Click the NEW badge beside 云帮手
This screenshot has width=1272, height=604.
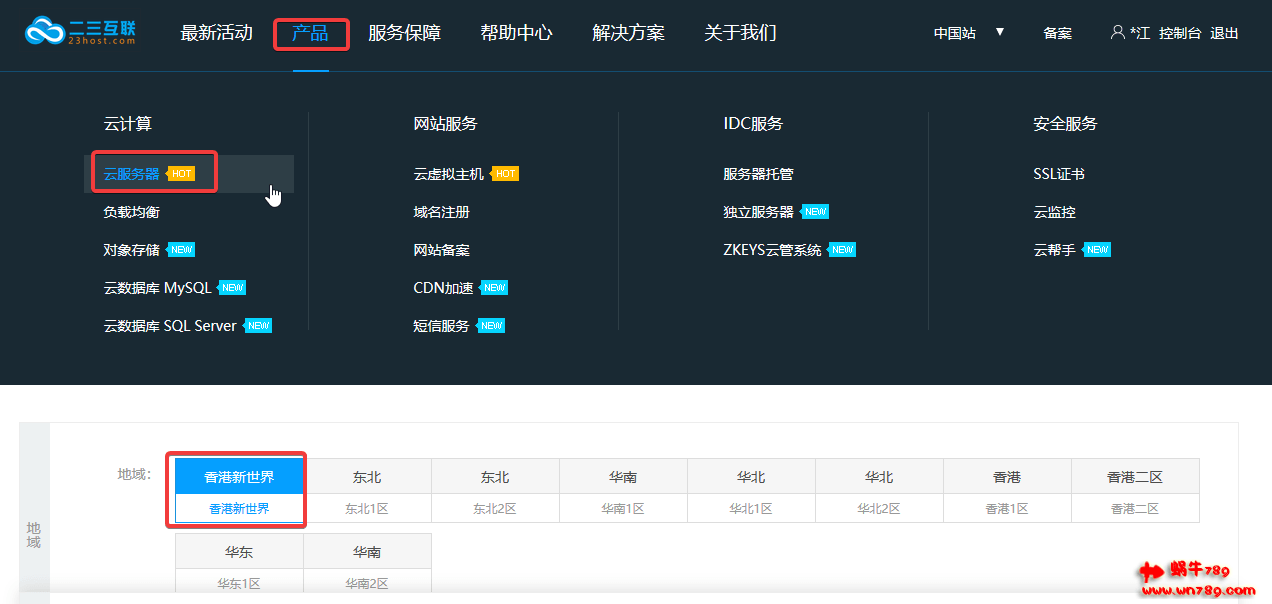click(x=1098, y=250)
